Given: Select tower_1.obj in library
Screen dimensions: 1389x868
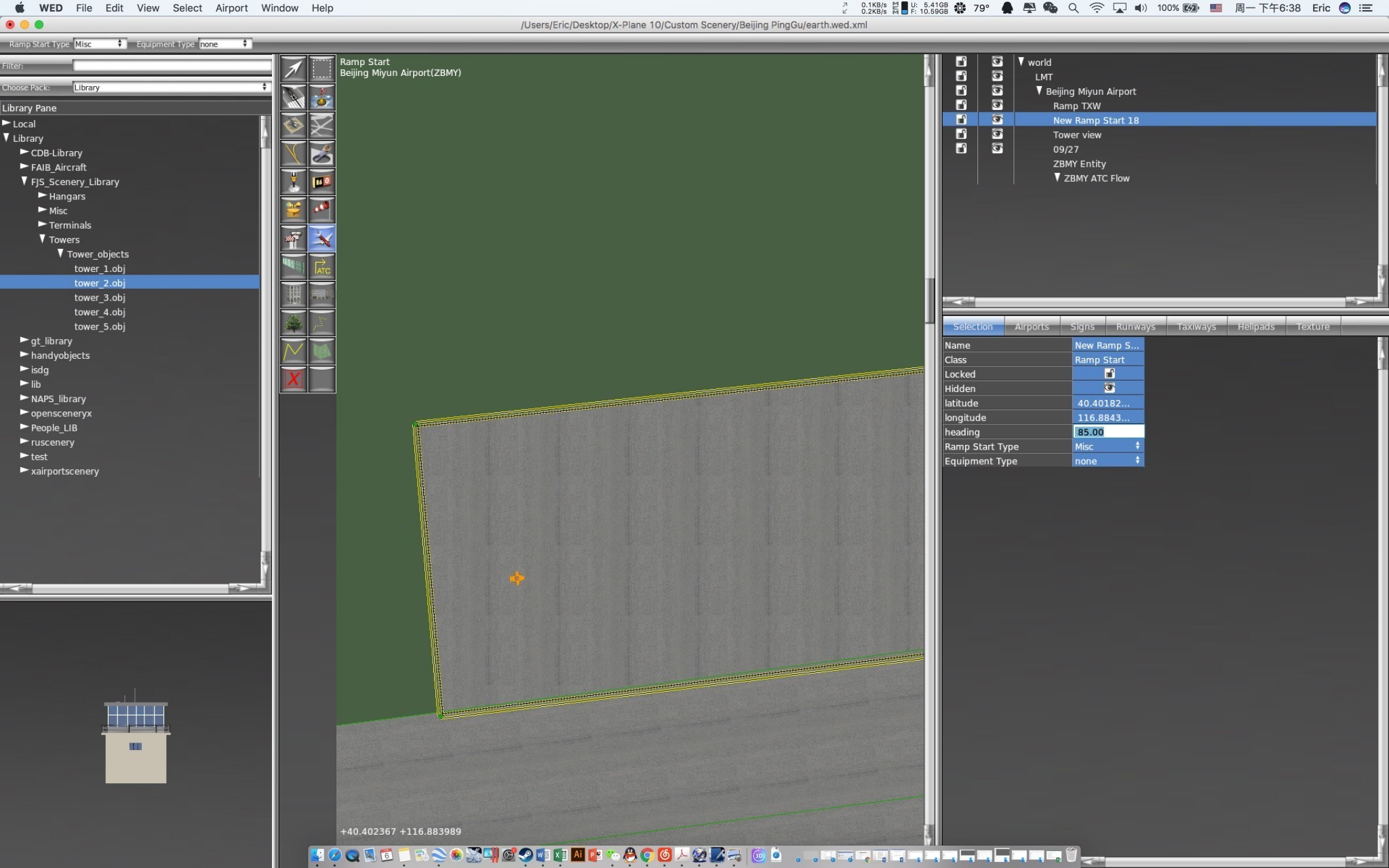Looking at the screenshot, I should pos(100,269).
